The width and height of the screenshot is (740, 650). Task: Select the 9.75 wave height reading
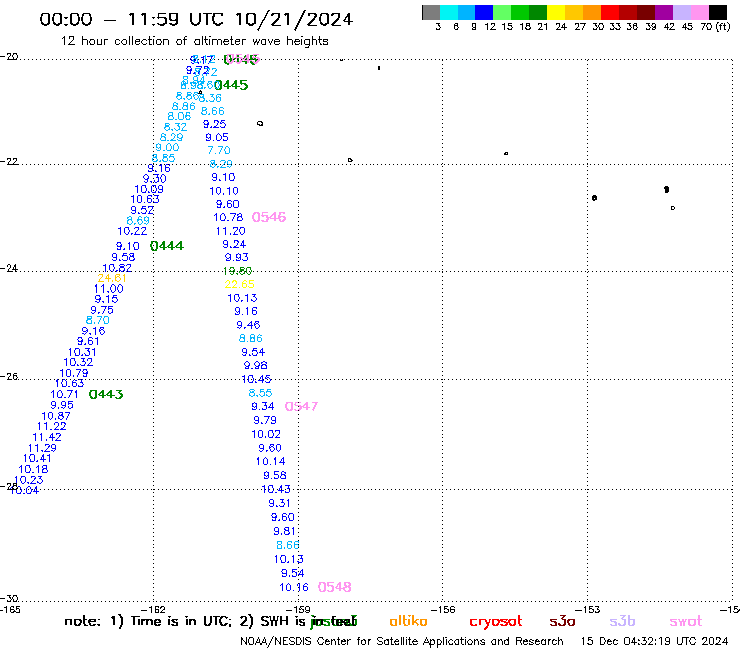coord(102,310)
